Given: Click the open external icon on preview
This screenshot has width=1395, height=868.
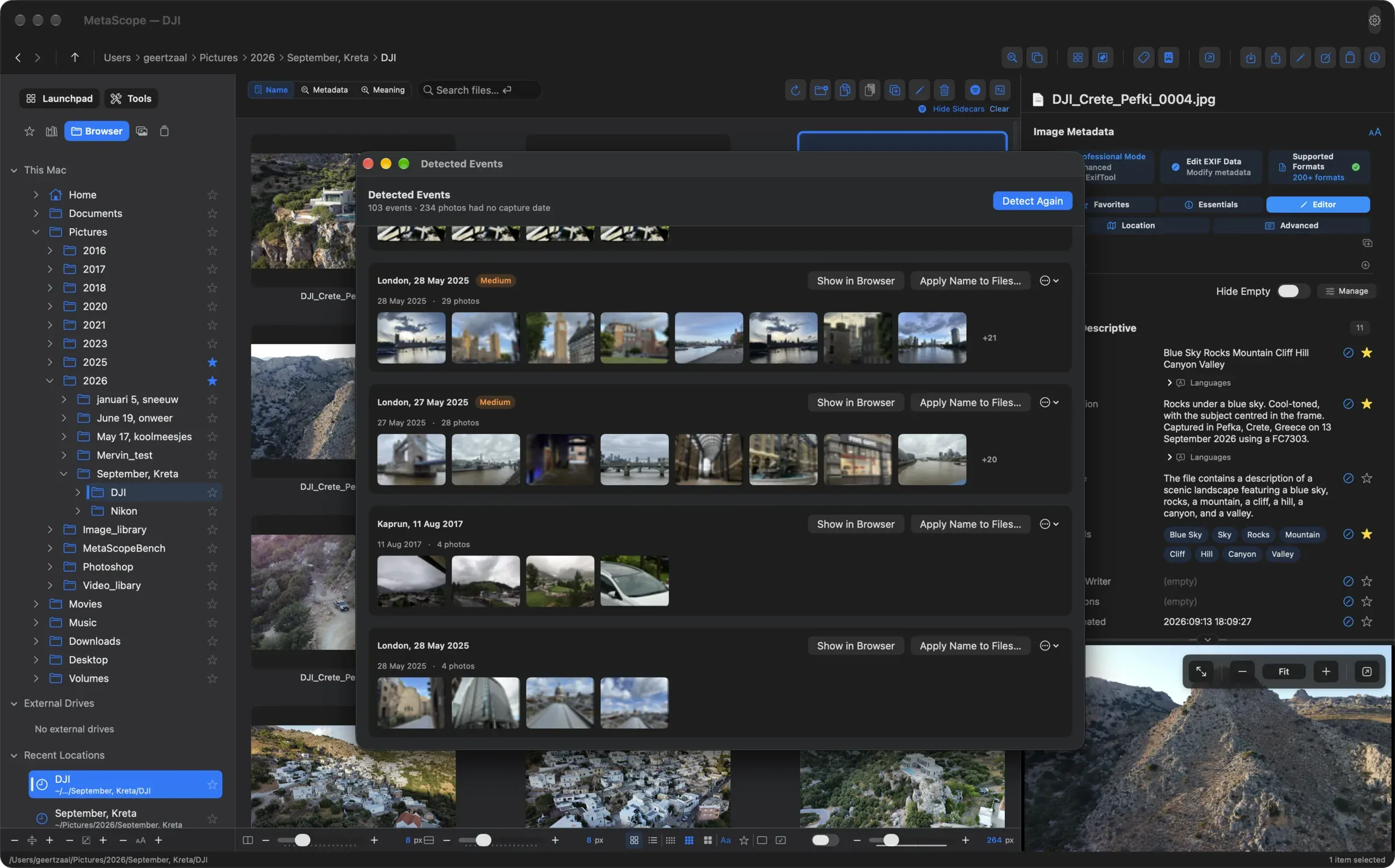Looking at the screenshot, I should pyautogui.click(x=1367, y=671).
